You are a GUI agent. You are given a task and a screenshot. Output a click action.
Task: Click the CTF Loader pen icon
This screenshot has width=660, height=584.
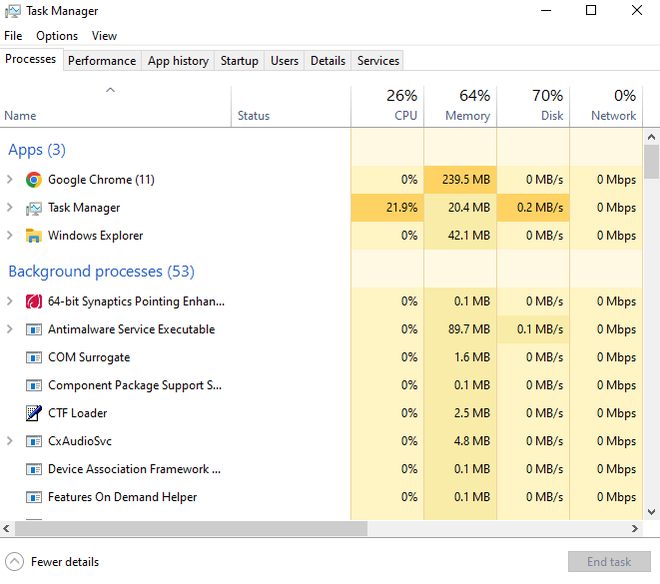click(33, 413)
